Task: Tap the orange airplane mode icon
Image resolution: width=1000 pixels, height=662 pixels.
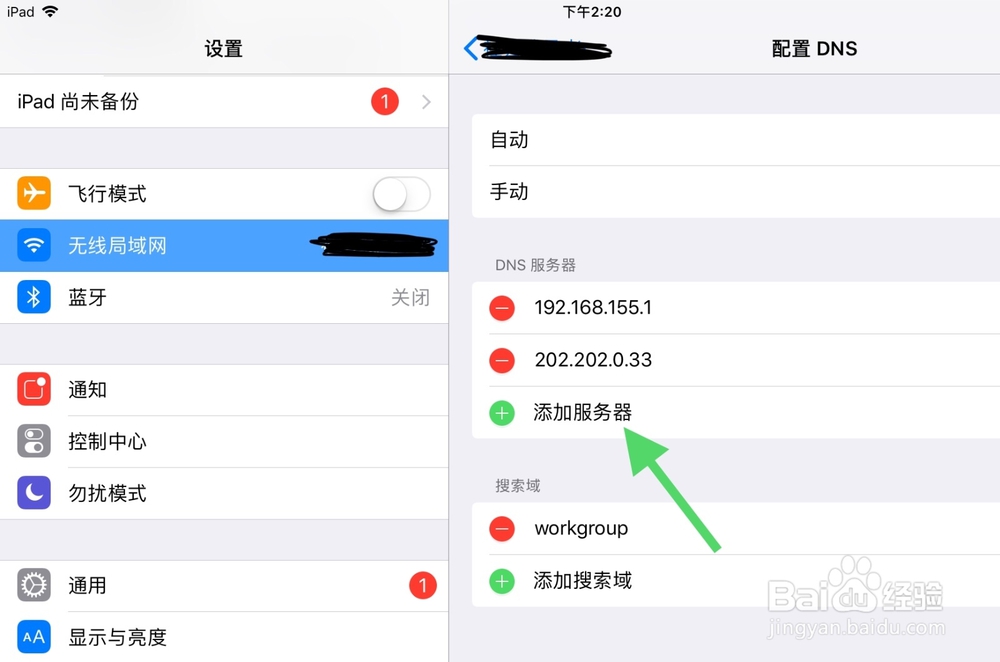Action: (34, 193)
